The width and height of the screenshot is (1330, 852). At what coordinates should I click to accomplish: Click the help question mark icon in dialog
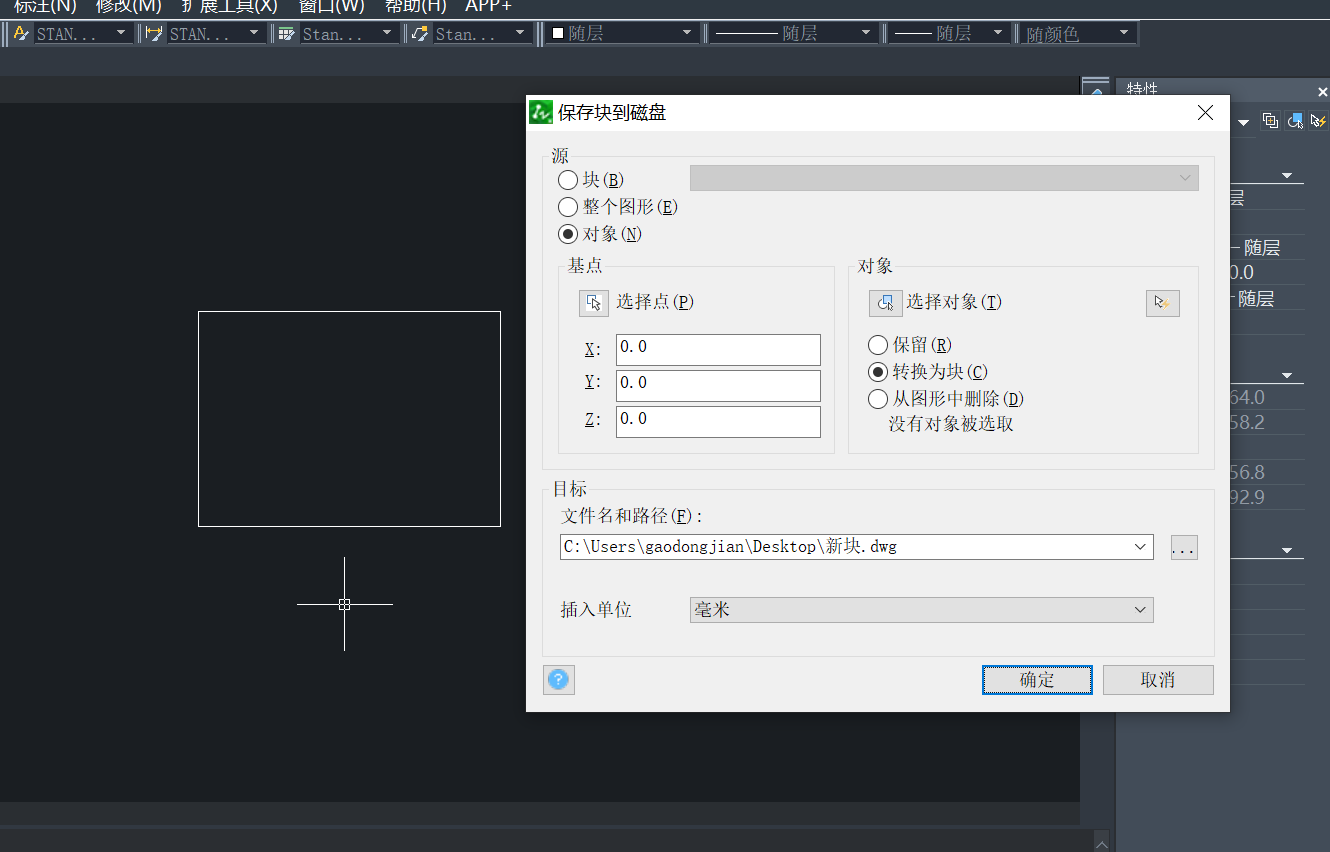point(559,679)
